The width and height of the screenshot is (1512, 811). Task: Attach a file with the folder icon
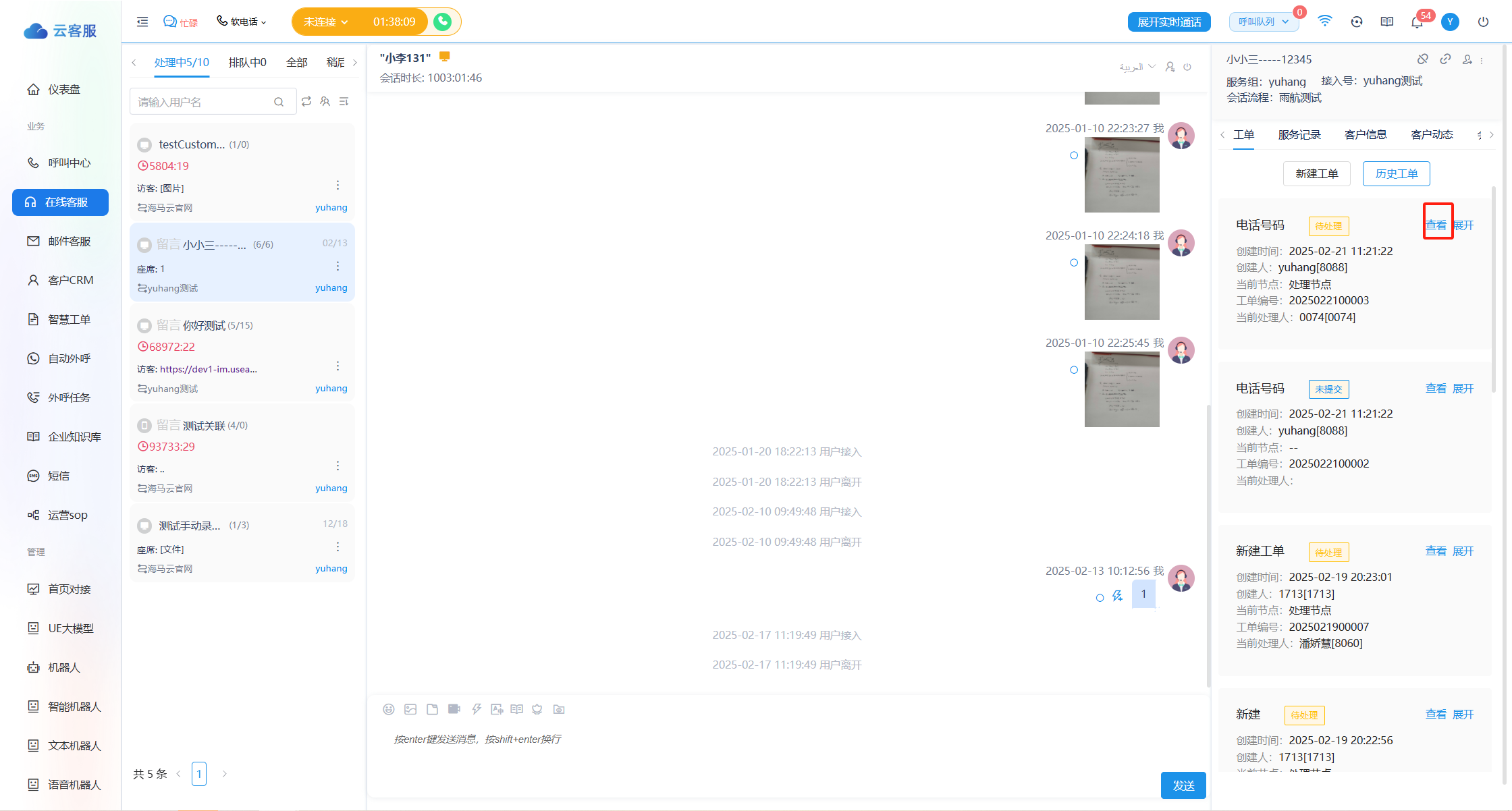coord(433,709)
